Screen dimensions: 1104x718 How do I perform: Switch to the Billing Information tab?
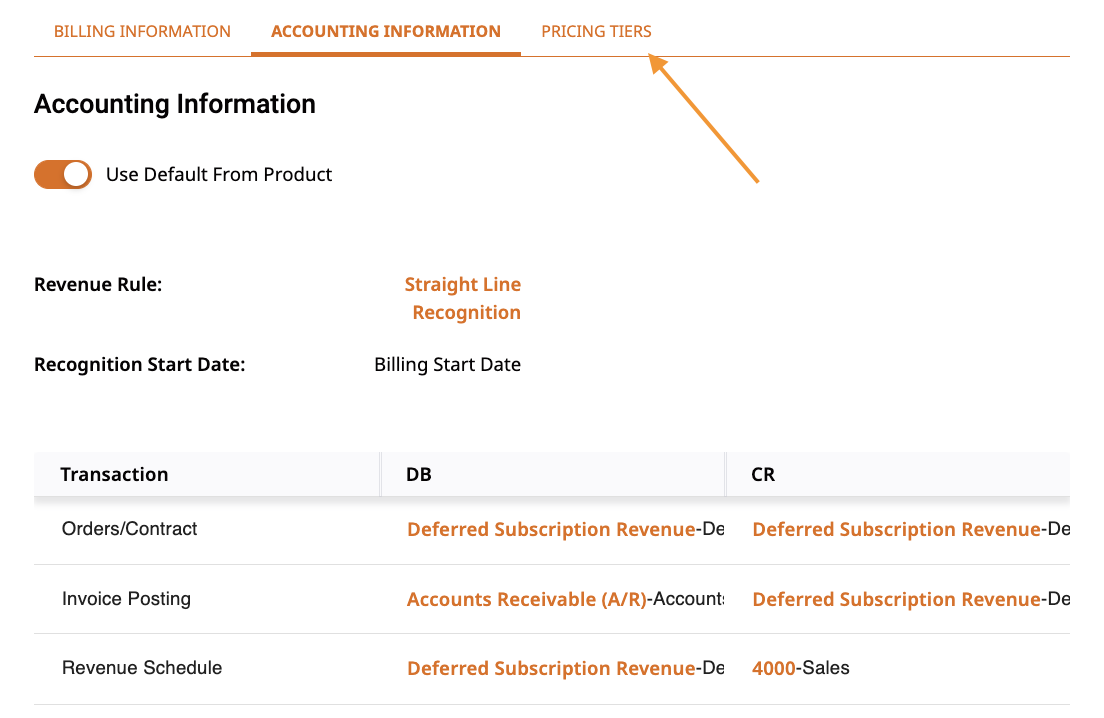click(142, 32)
